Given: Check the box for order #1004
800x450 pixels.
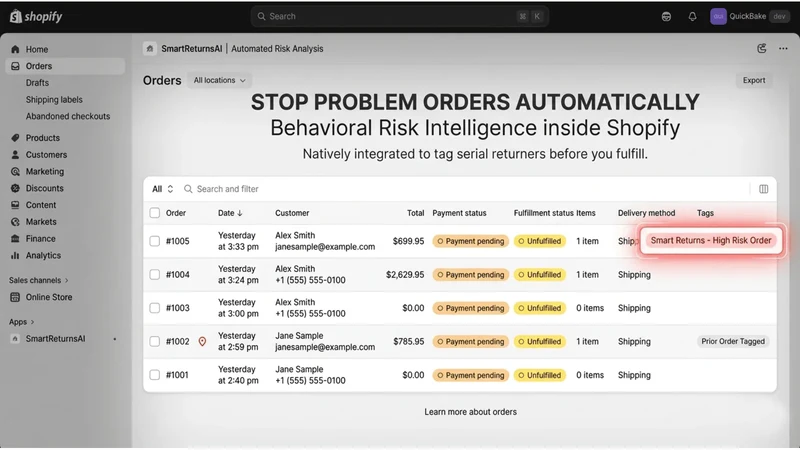Looking at the screenshot, I should pyautogui.click(x=155, y=274).
